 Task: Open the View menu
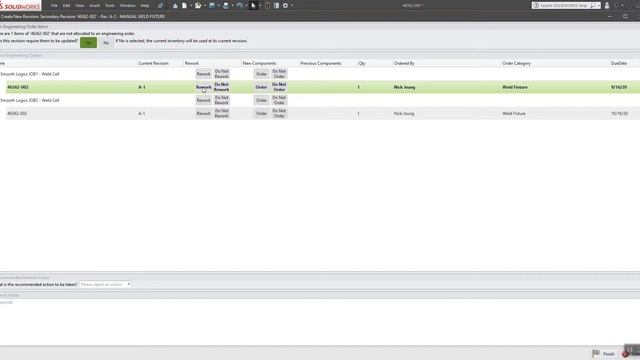coord(80,6)
